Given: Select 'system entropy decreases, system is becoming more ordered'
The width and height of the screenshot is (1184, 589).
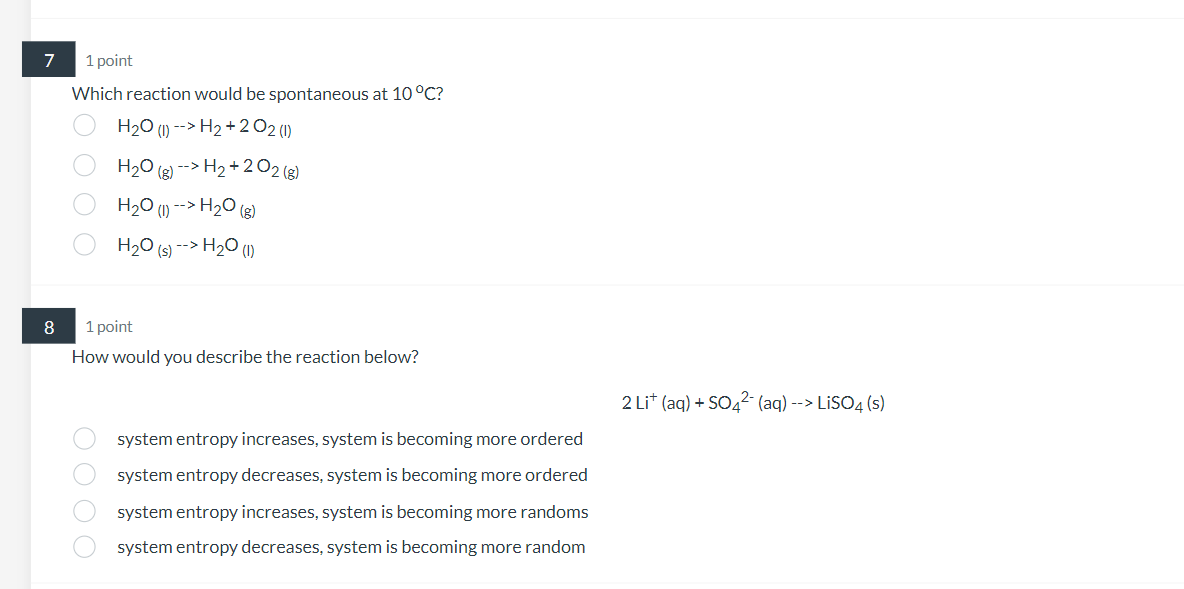Looking at the screenshot, I should tap(84, 474).
